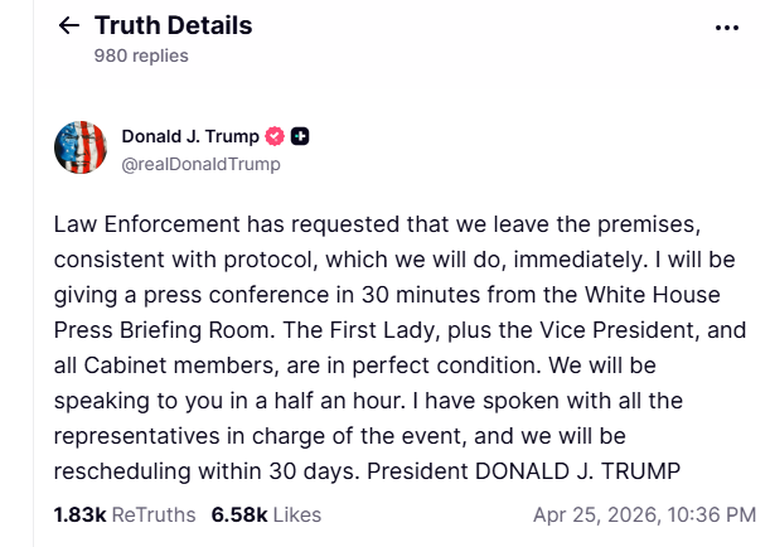View the 1.83k ReTruths list
Image resolution: width=770 pixels, height=547 pixels.
pos(125,515)
